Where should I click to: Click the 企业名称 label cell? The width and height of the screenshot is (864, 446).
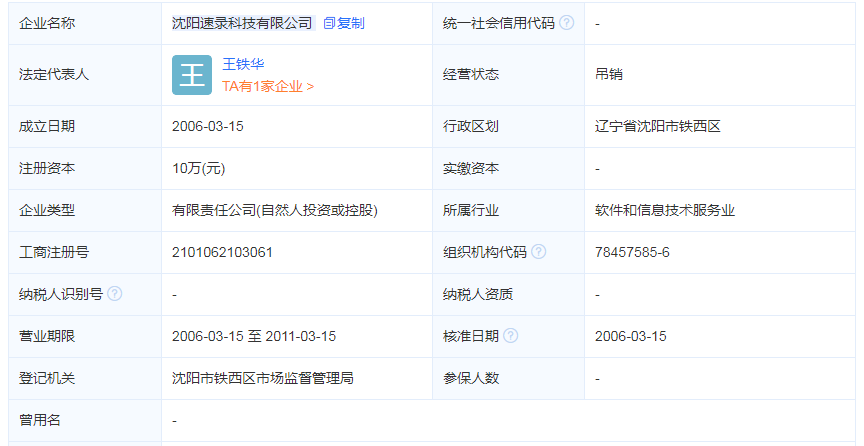click(x=85, y=23)
